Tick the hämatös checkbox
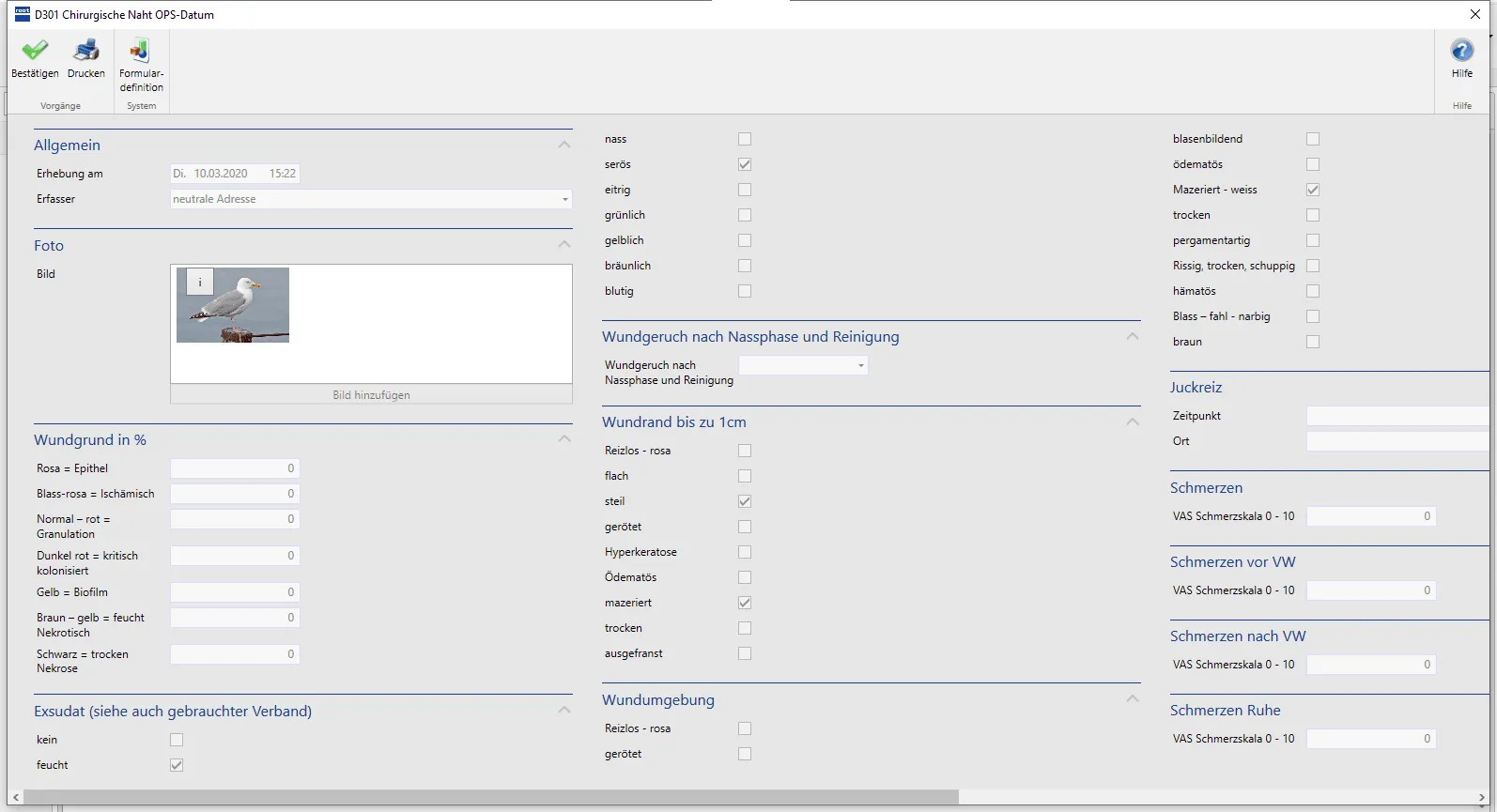1497x812 pixels. tap(1313, 291)
